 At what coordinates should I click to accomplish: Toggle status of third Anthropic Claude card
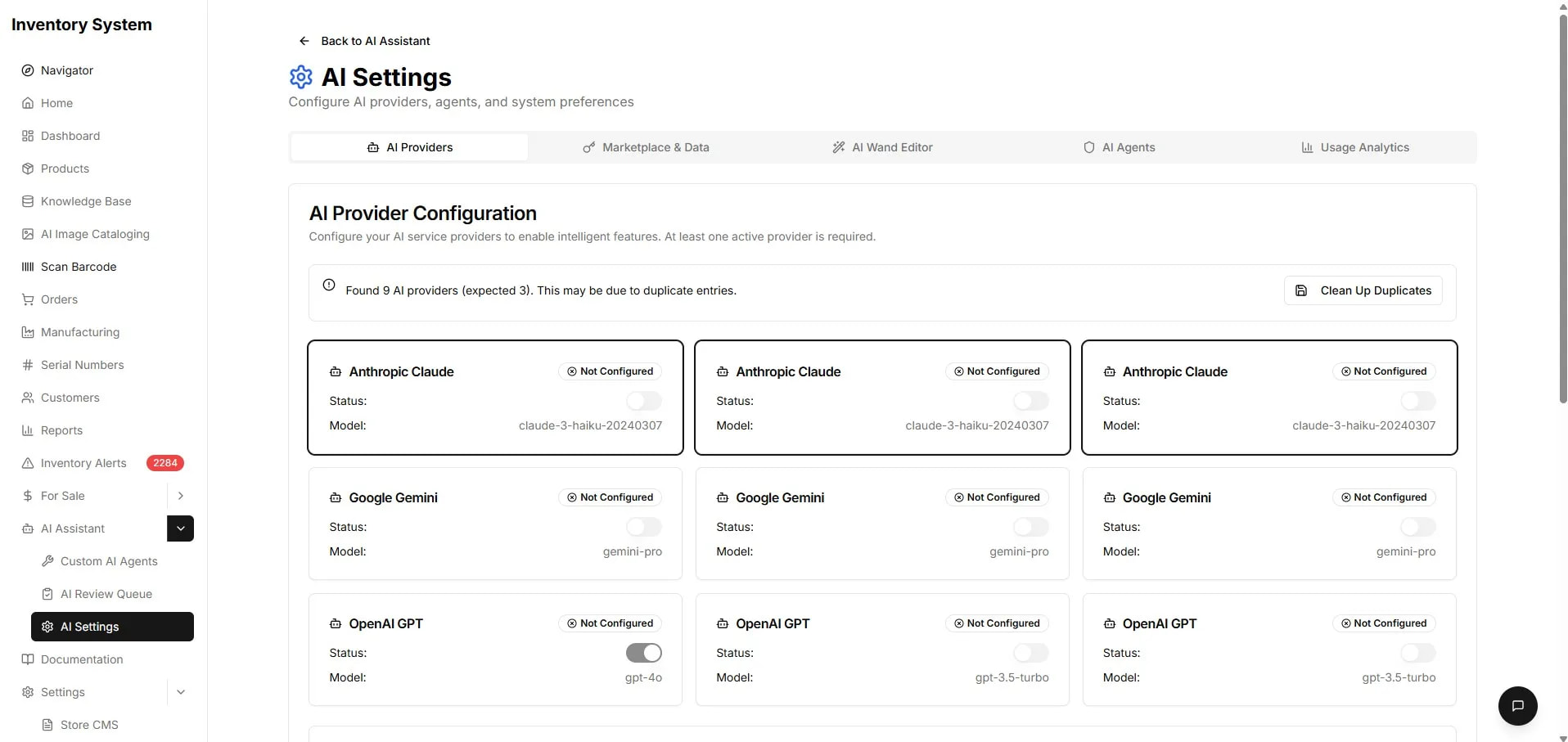point(1417,401)
